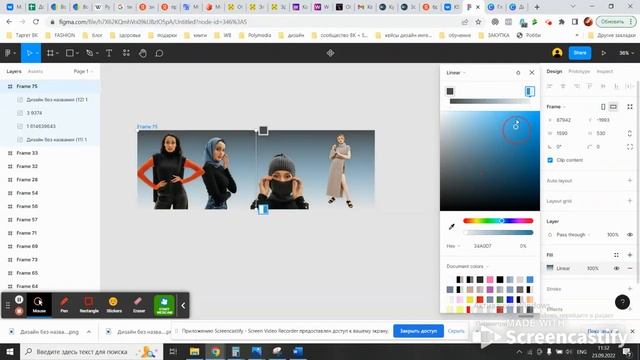Switch to the Inspect tab
Screen dimensions: 640x360
(604, 71)
